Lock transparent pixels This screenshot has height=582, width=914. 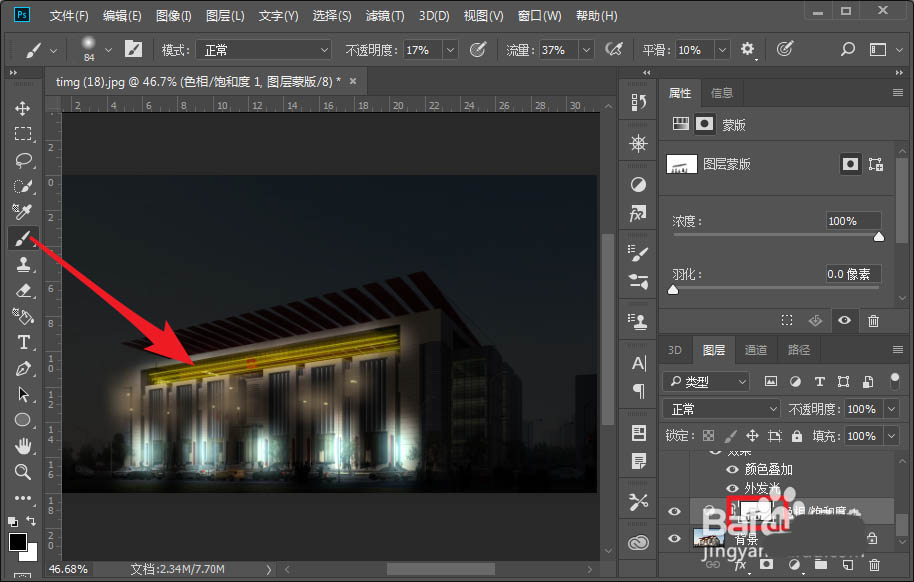[708, 436]
